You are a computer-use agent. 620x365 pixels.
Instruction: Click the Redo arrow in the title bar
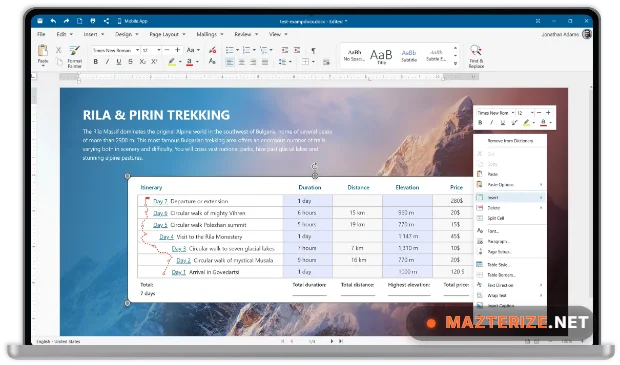coord(66,21)
